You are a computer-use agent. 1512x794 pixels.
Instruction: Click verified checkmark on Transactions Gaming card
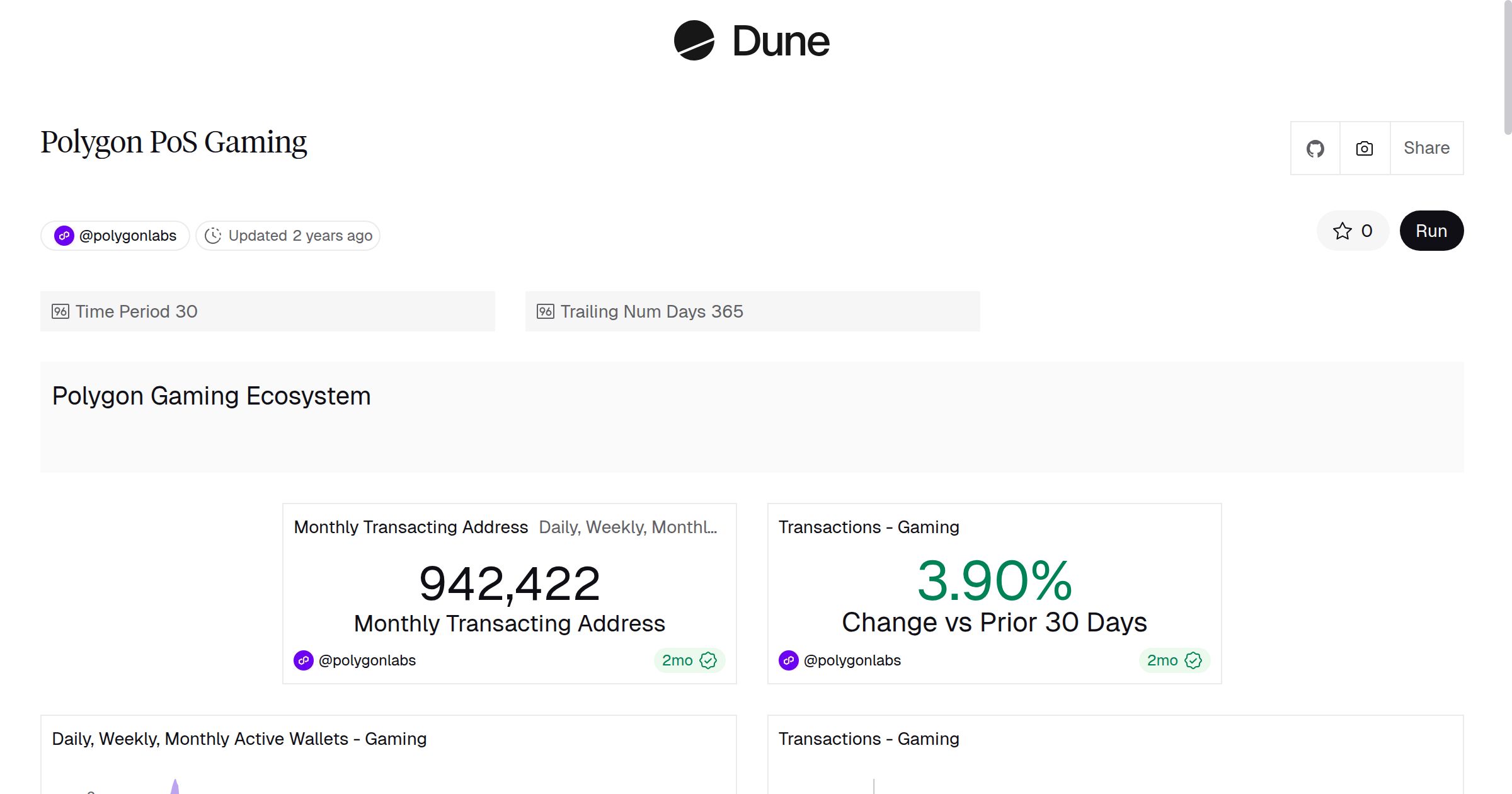click(1193, 660)
